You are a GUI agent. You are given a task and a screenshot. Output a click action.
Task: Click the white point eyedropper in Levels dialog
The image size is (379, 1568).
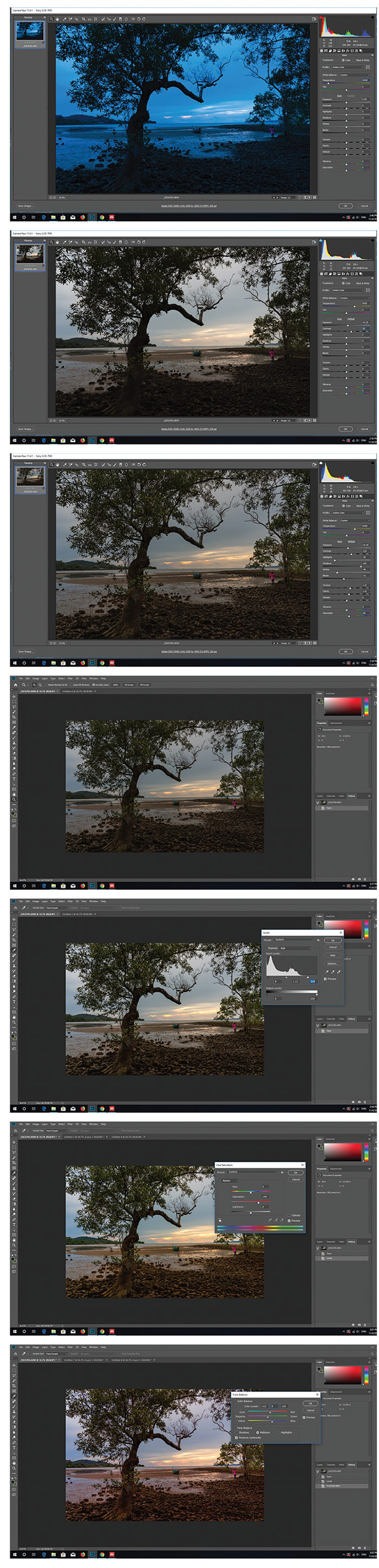338,971
